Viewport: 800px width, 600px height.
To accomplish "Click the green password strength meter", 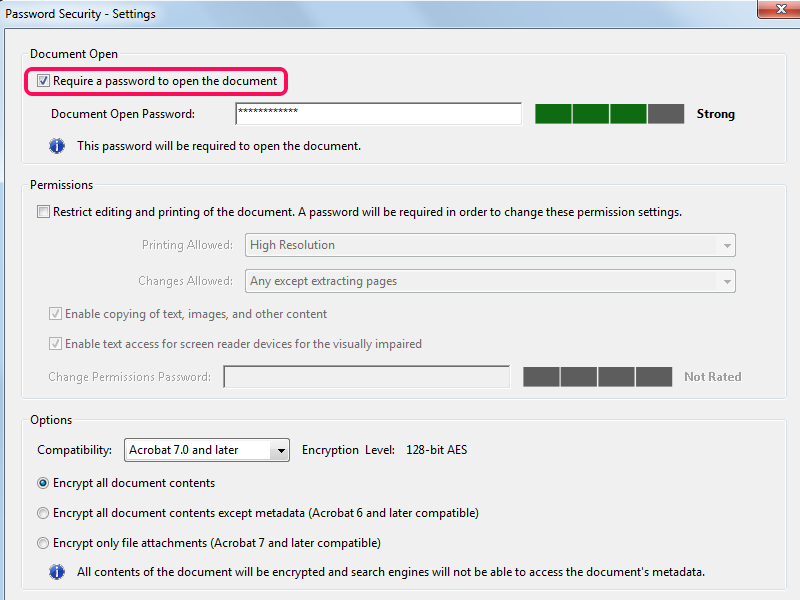I will tap(609, 114).
